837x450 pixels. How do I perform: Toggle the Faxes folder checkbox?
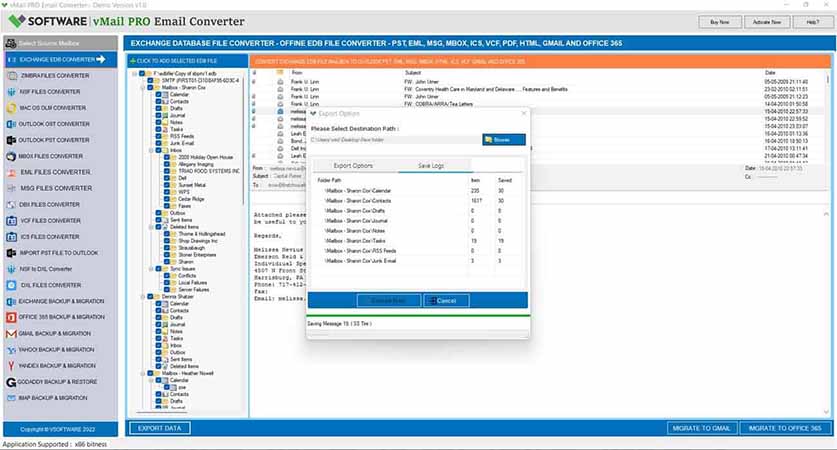click(167, 206)
